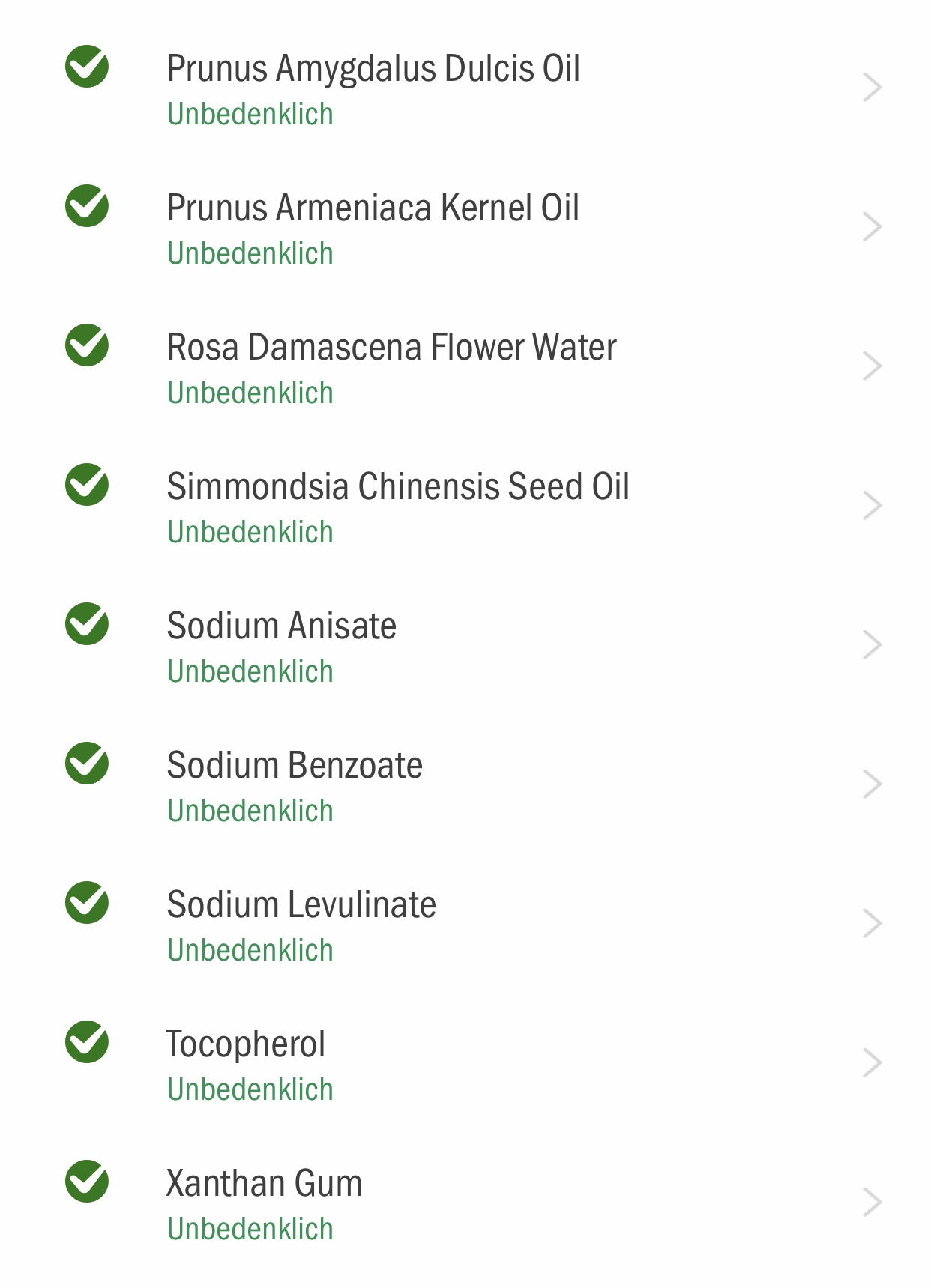This screenshot has height=1288, width=931.
Task: Tap the checkmark icon next to Sodium Benzoate
Action: tap(87, 764)
